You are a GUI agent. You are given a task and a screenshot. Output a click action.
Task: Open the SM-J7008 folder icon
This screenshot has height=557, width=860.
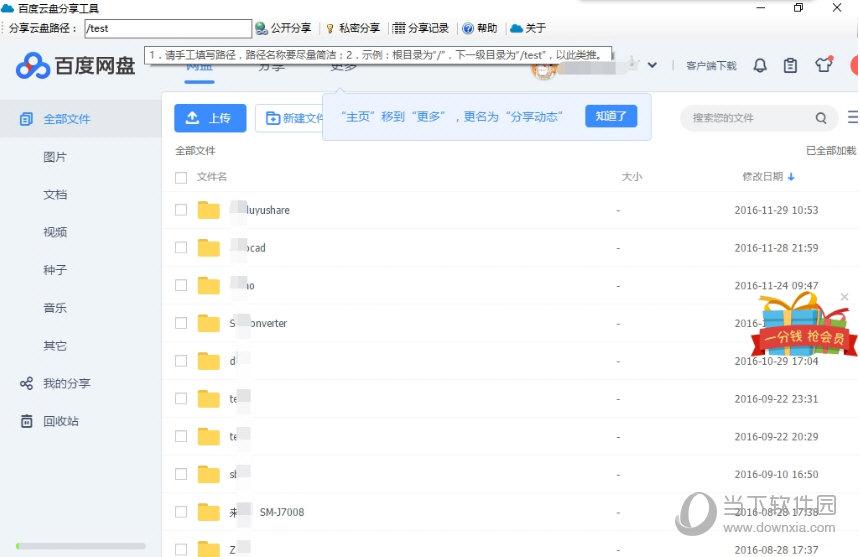[208, 512]
